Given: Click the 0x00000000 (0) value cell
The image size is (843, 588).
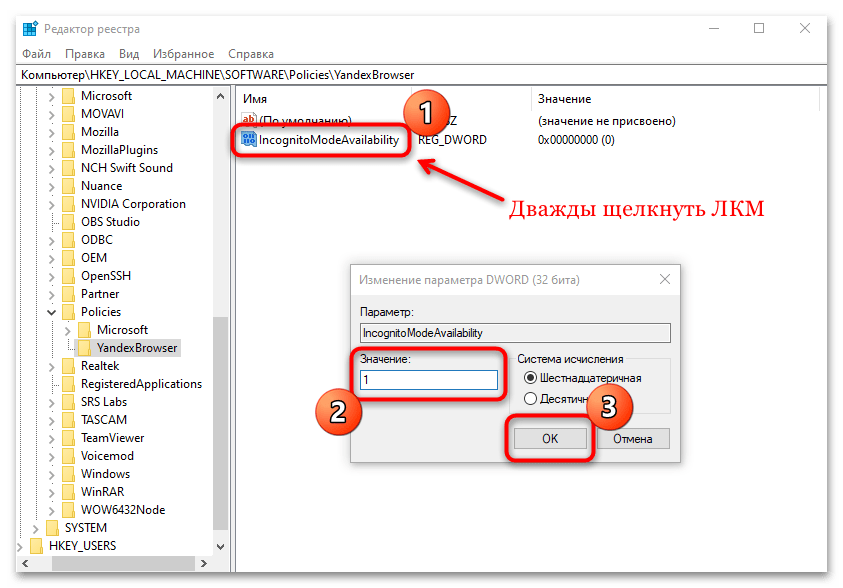Looking at the screenshot, I should tap(576, 140).
